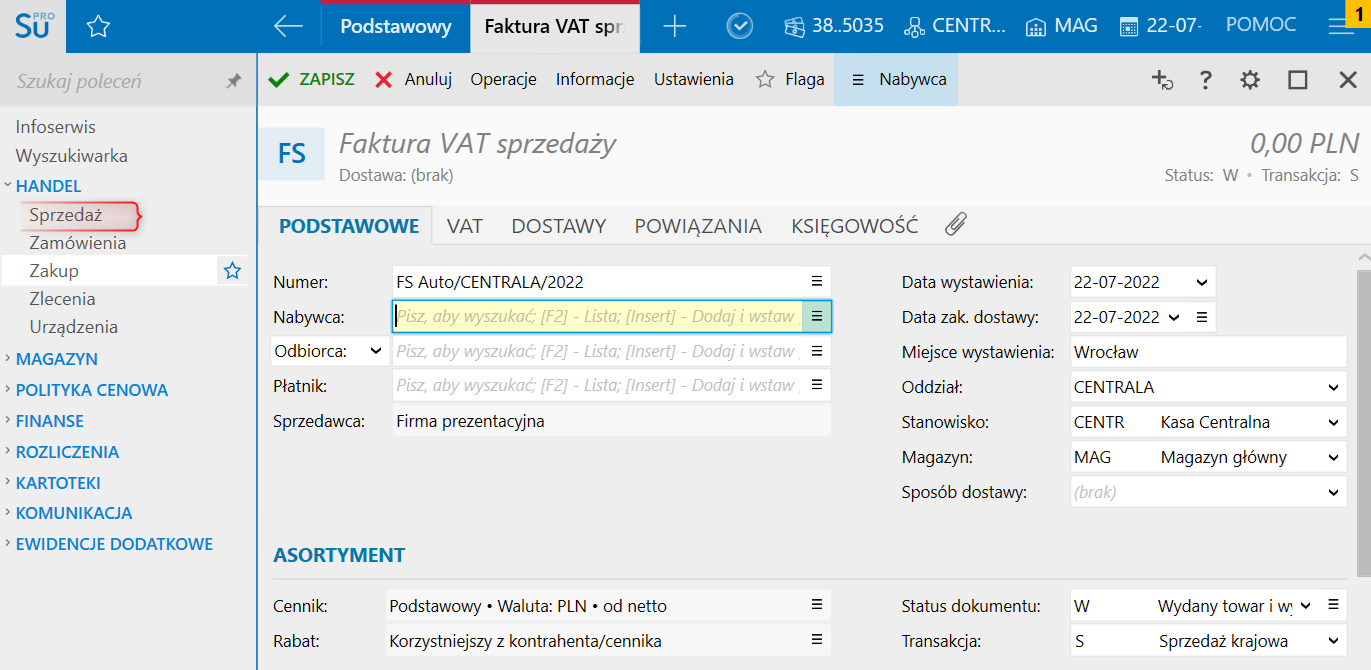The height and width of the screenshot is (670, 1371).
Task: Open Zamówienia in the sidebar
Action: pos(78,243)
